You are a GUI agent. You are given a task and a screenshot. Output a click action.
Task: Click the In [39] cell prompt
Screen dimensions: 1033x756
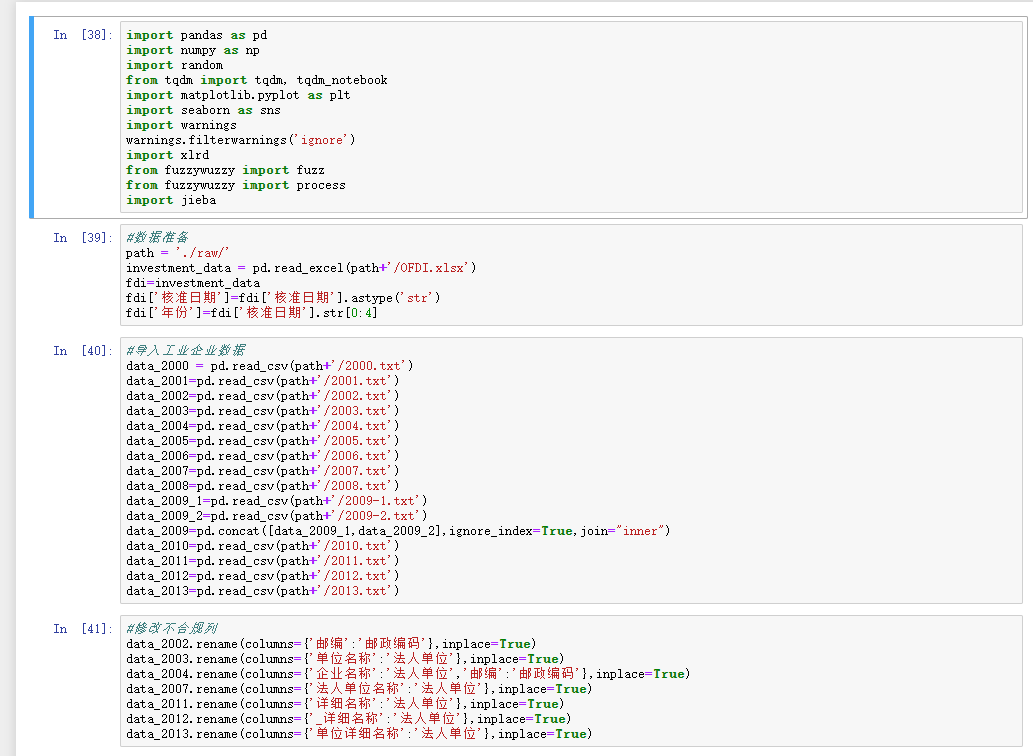[82, 238]
